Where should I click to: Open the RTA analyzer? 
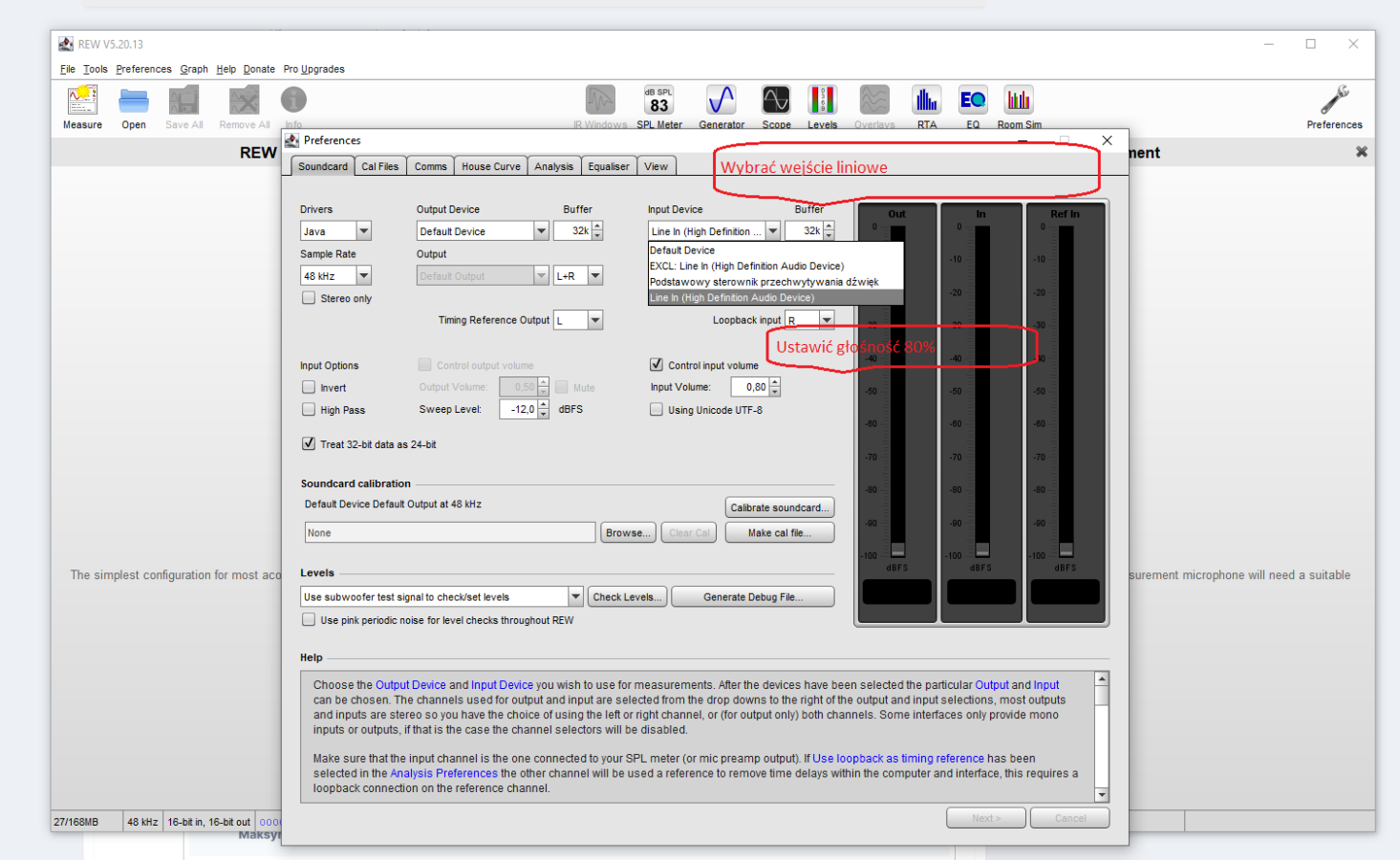pyautogui.click(x=927, y=106)
